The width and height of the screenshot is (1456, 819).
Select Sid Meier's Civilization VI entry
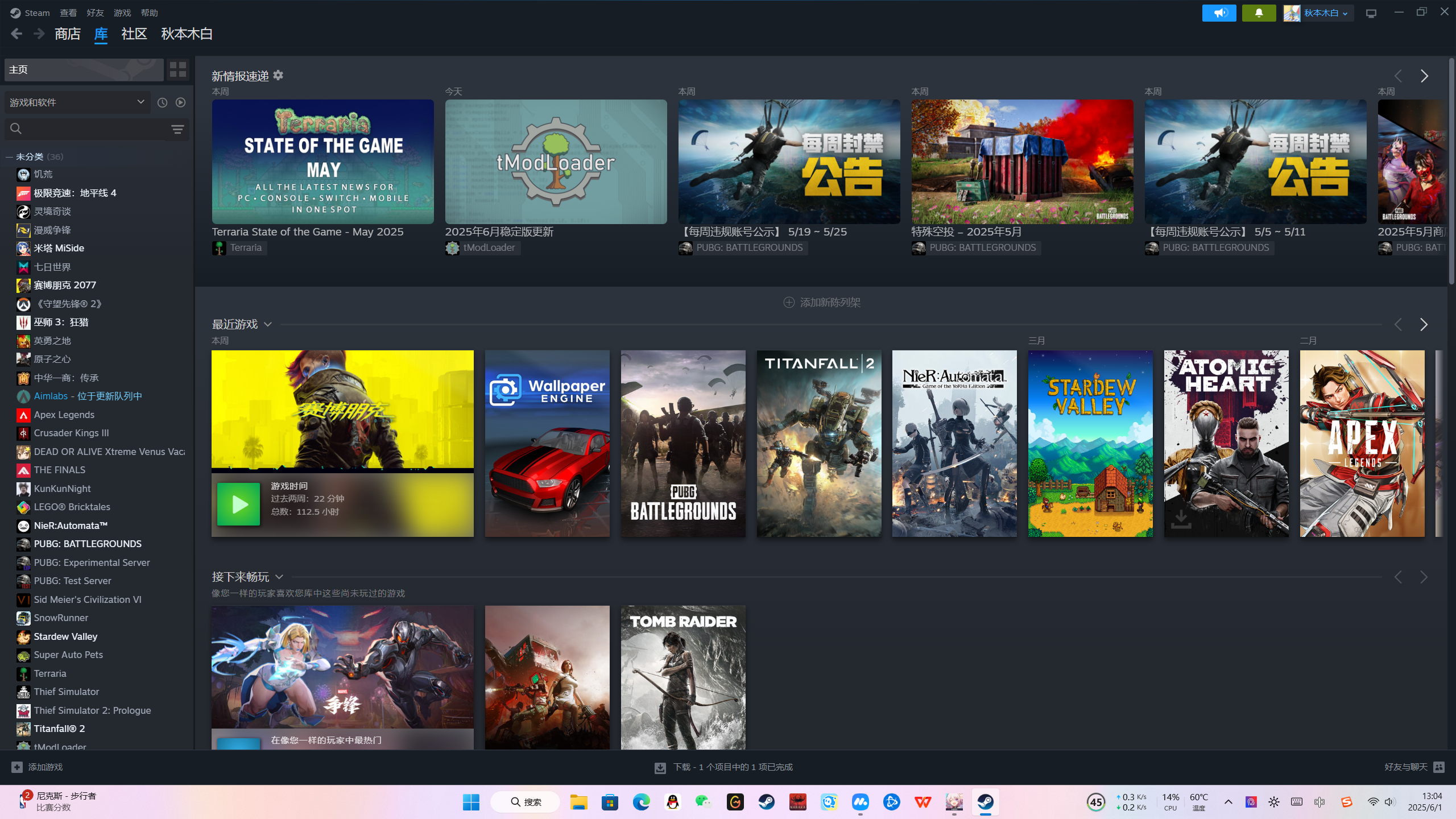click(x=88, y=600)
